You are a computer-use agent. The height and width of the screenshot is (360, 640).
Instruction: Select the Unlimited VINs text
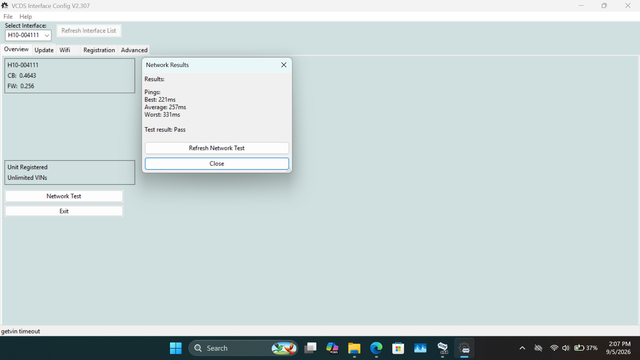27,178
